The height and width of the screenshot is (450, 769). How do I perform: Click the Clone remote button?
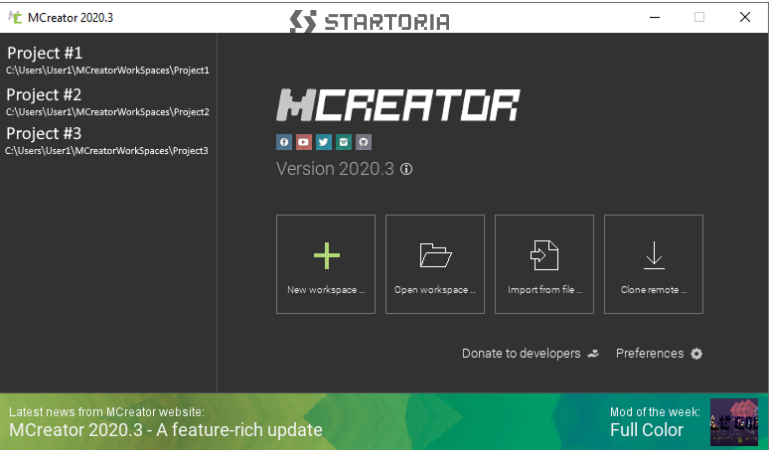coord(654,264)
